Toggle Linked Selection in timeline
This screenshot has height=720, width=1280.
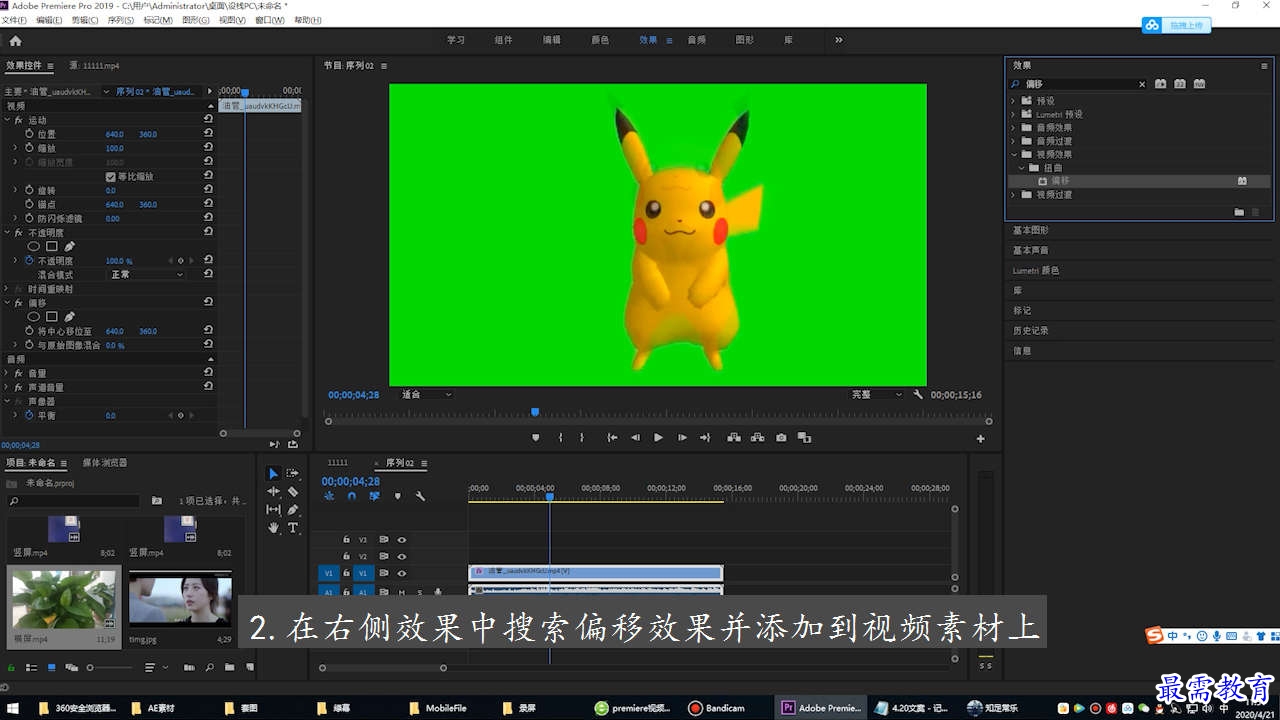[374, 496]
